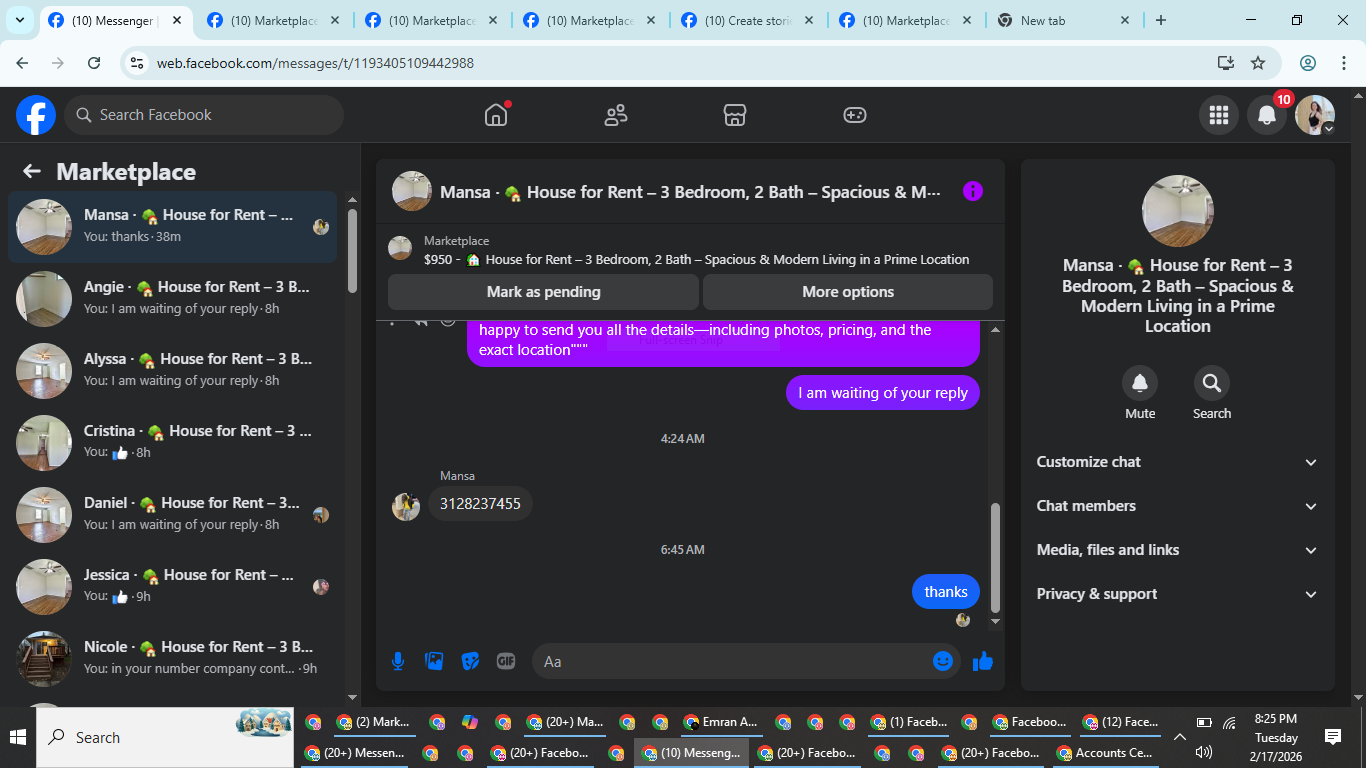Open Accounts Center taskbar window

click(1106, 753)
